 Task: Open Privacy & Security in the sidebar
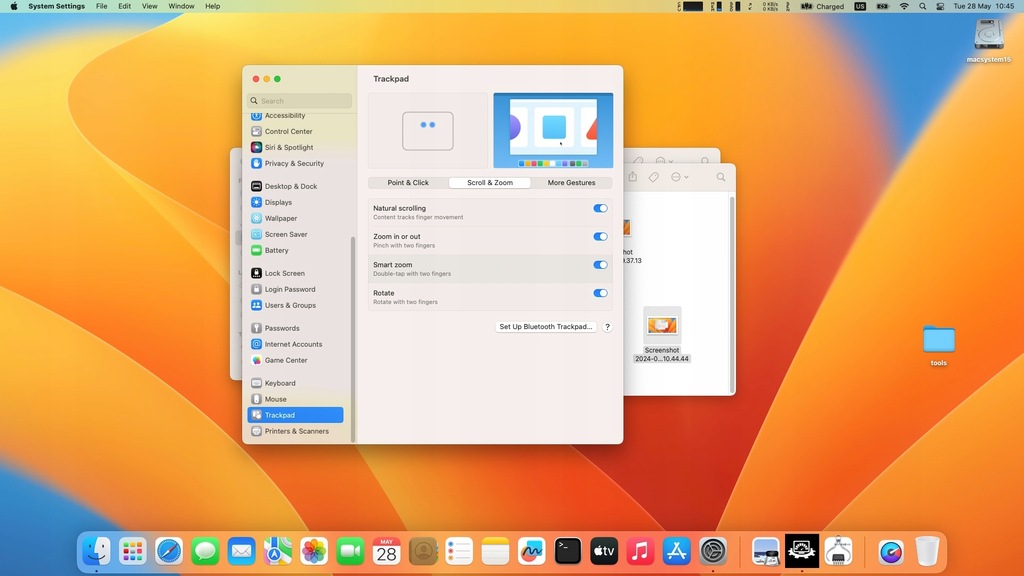click(293, 163)
